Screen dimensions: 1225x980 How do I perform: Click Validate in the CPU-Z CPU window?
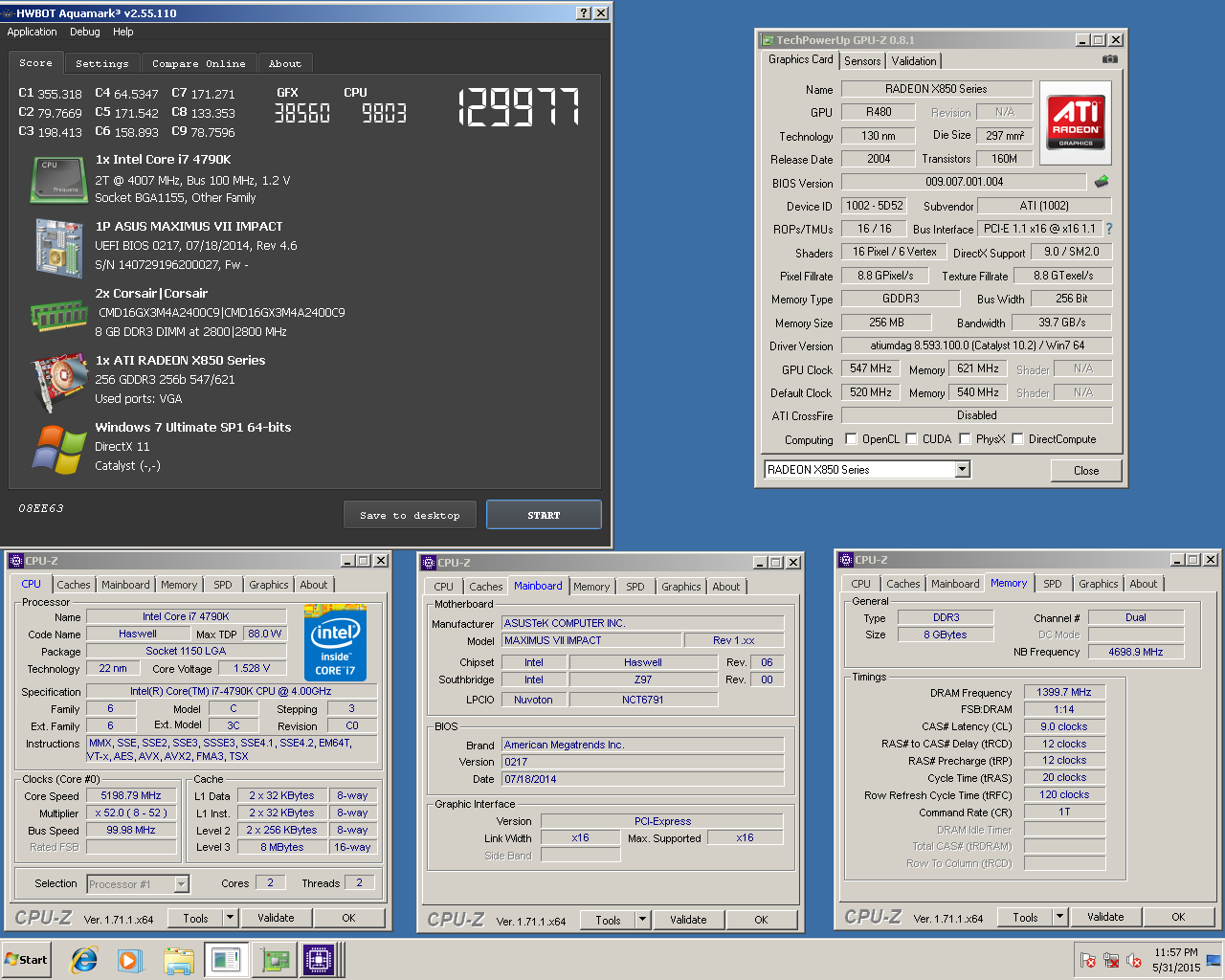[276, 918]
